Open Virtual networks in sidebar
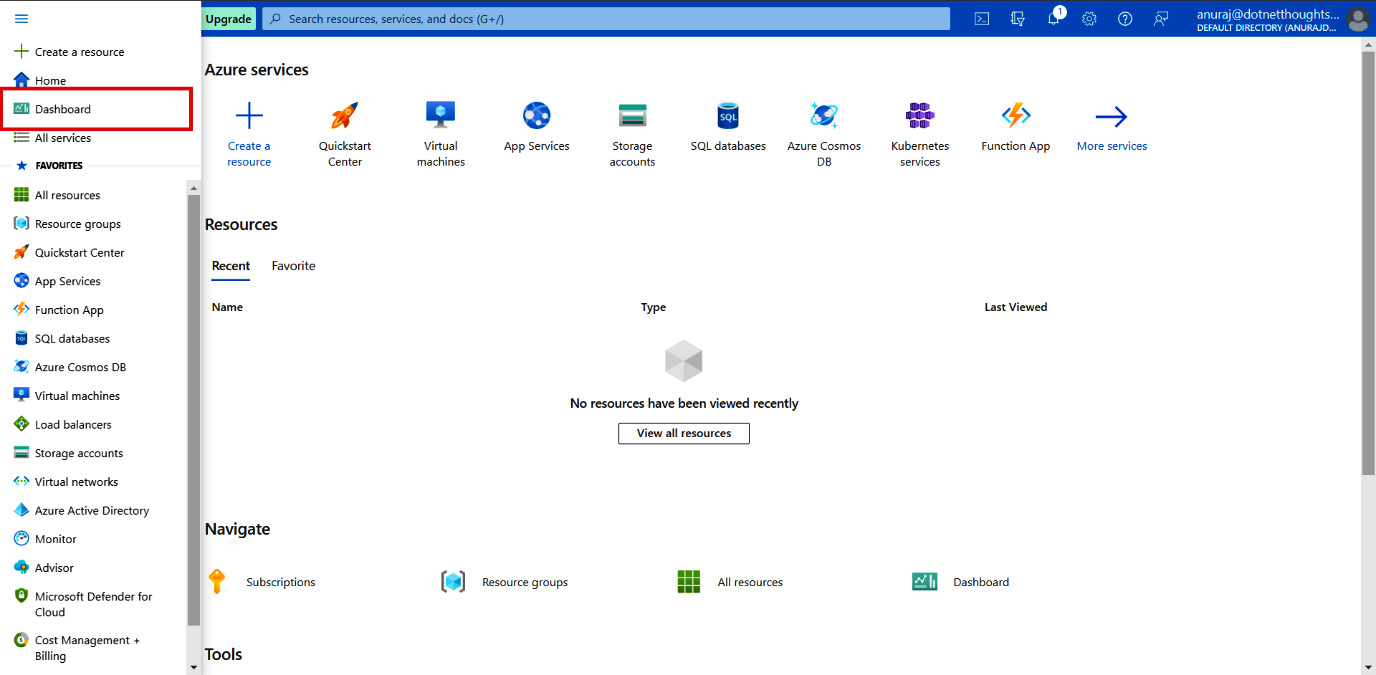Screen dimensions: 1376x675 coord(65,482)
